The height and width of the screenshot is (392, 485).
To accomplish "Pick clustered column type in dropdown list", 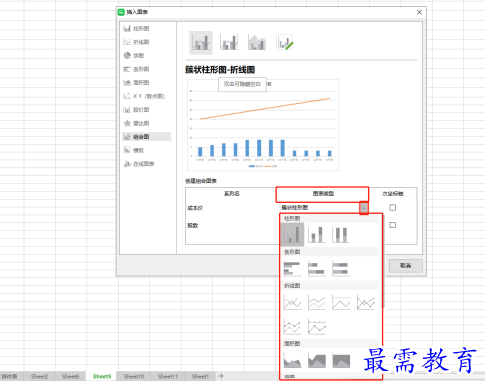I will tap(292, 234).
